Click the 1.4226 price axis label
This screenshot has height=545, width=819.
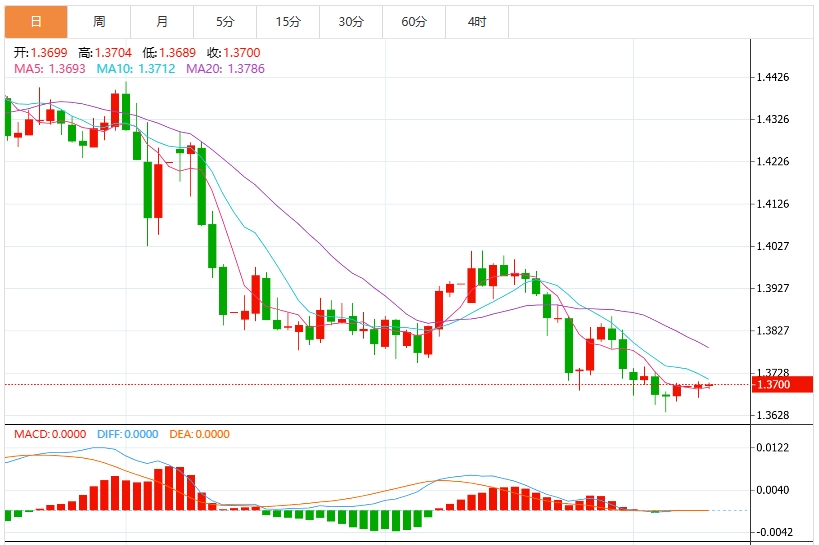773,161
